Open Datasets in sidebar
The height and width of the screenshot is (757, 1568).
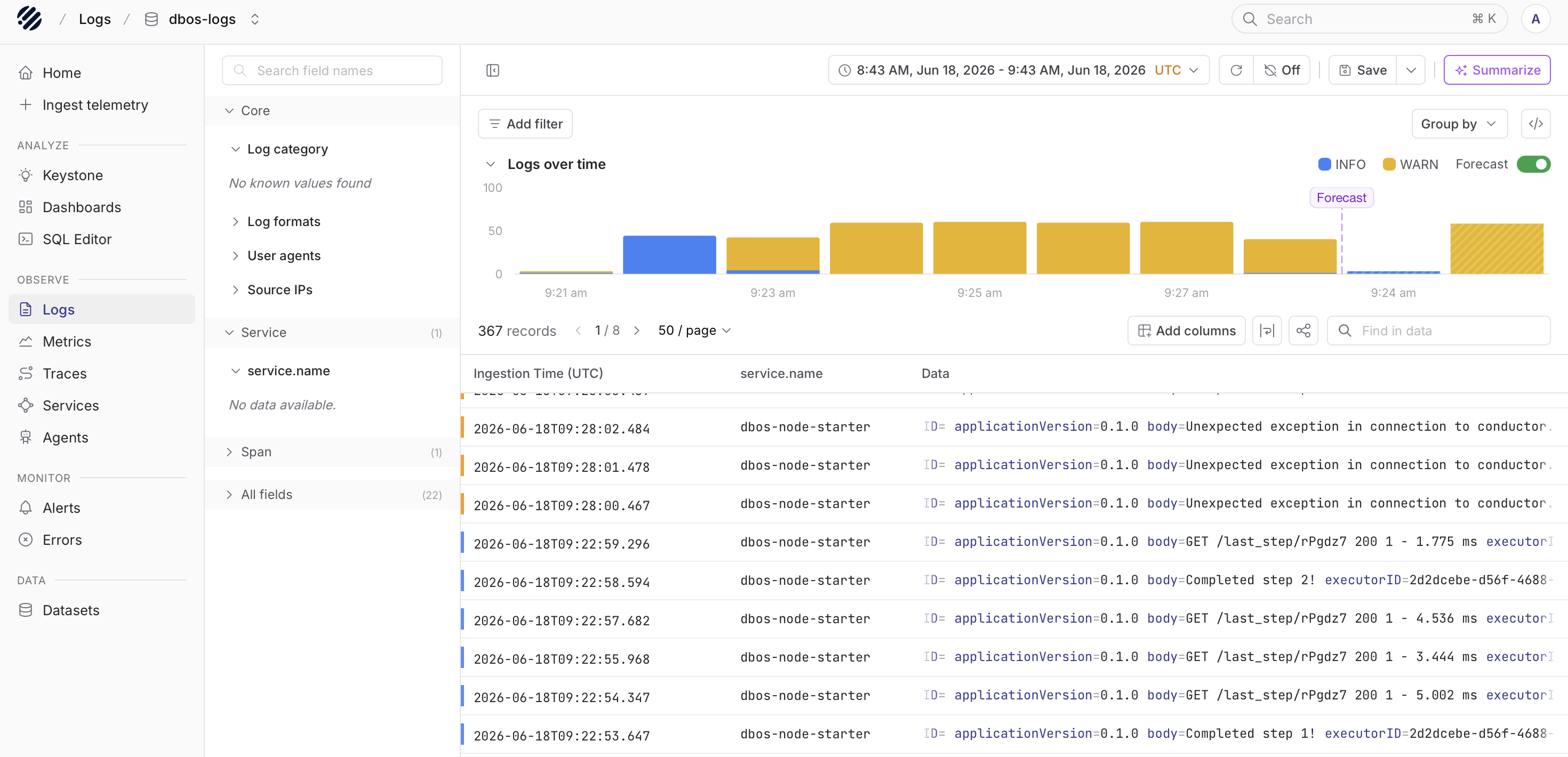[102, 610]
